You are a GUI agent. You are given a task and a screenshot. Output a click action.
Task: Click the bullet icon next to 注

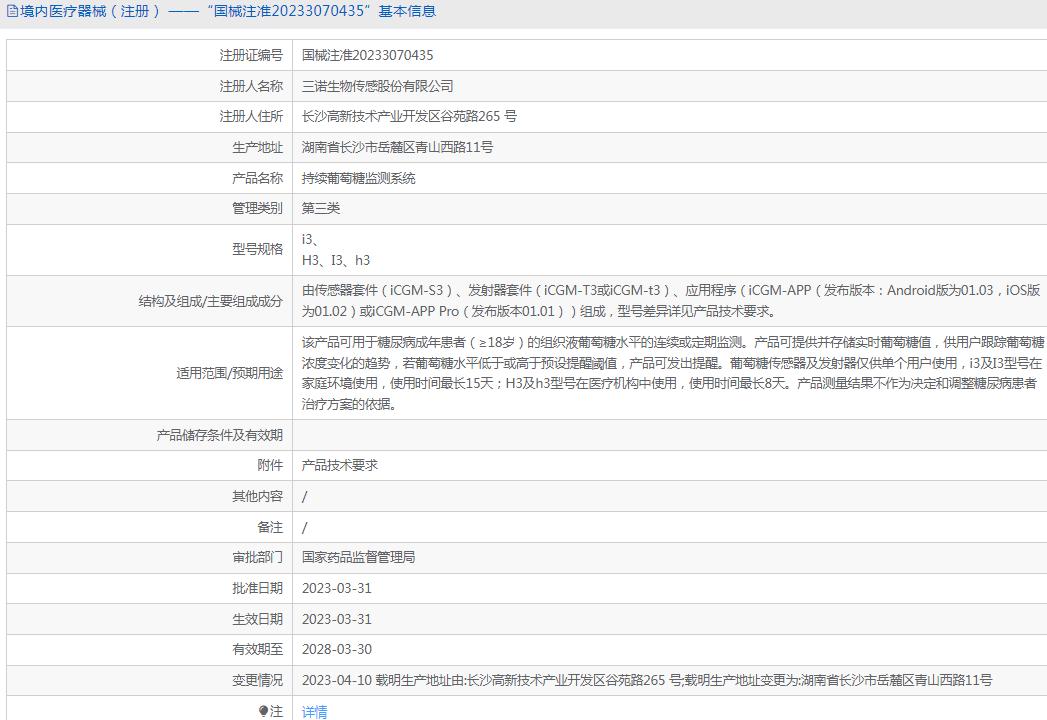[x=263, y=712]
